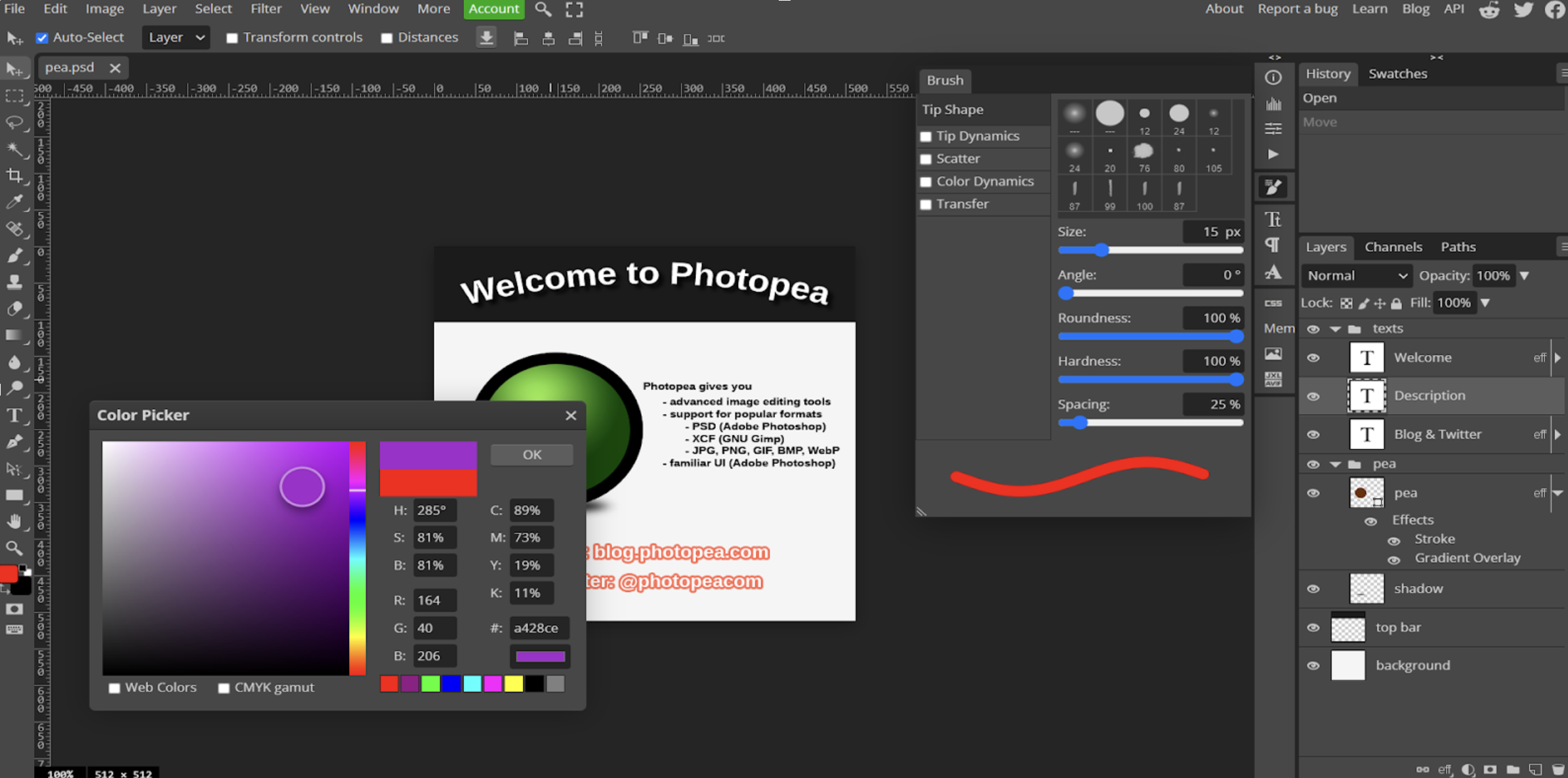Select the Eyedropper tool
The width and height of the screenshot is (1568, 778).
14,202
